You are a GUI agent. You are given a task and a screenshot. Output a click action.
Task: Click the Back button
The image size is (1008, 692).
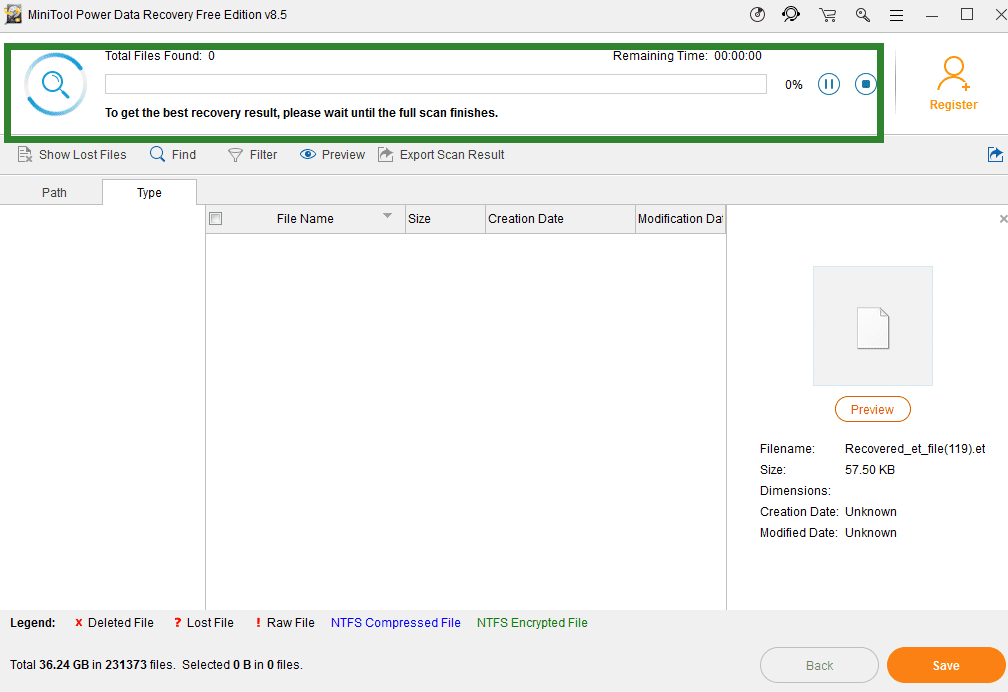(819, 665)
